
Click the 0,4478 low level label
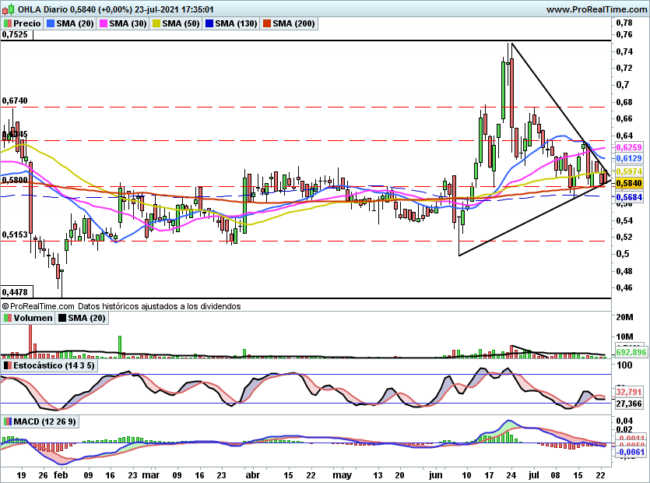click(15, 292)
